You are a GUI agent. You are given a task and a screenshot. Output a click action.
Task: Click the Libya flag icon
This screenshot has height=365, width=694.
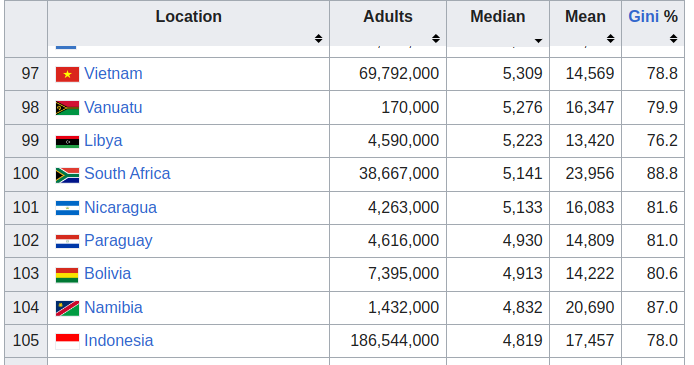point(67,142)
